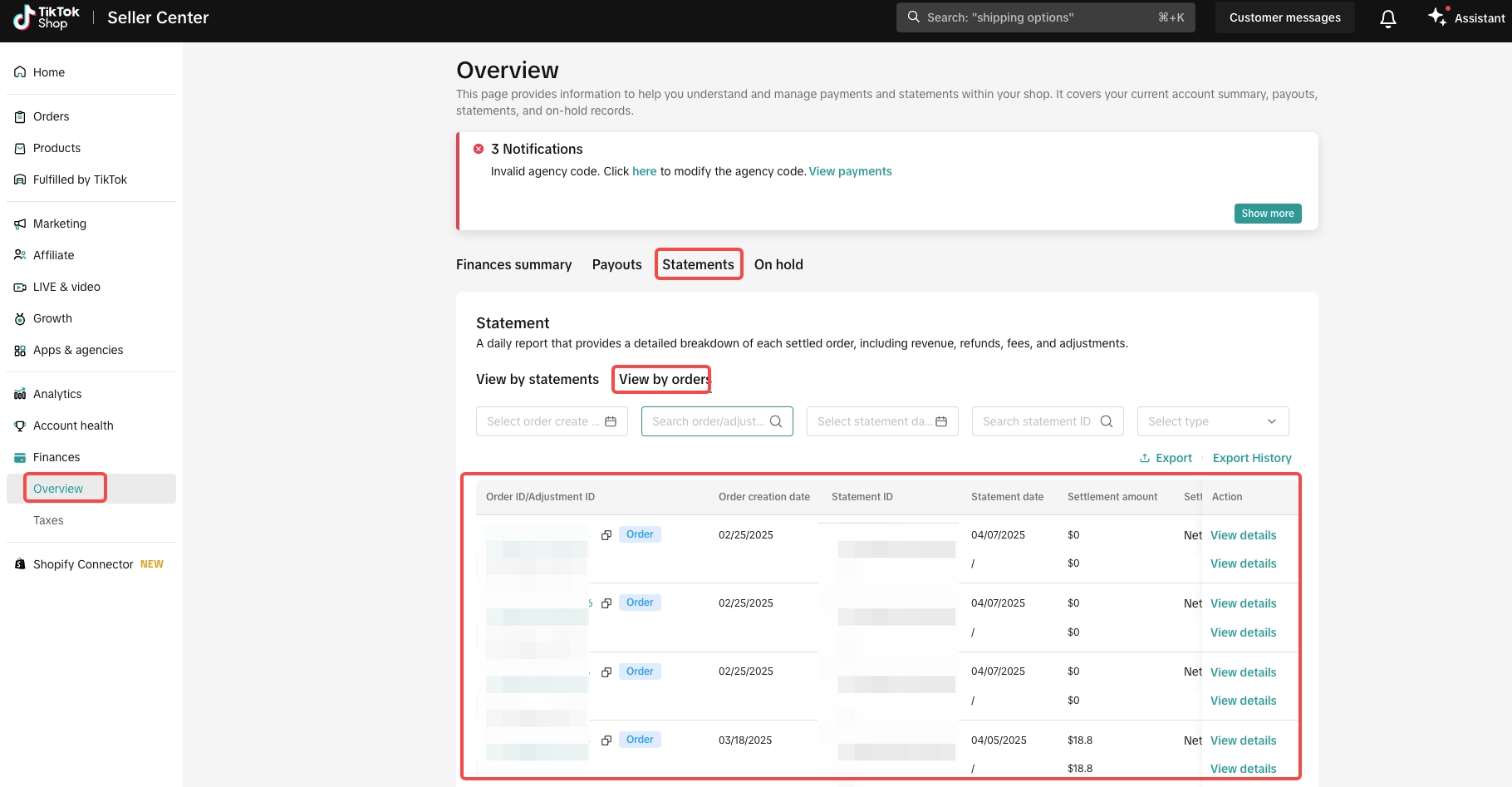Copy order ID in third row
The height and width of the screenshot is (787, 1512).
coord(606,672)
